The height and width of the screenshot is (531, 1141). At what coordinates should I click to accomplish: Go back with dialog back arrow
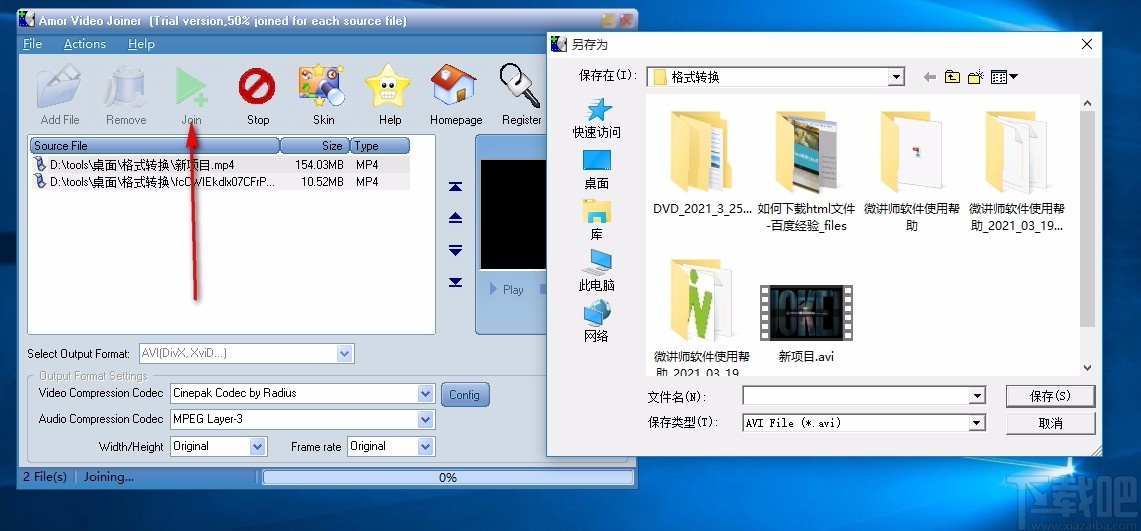929,77
